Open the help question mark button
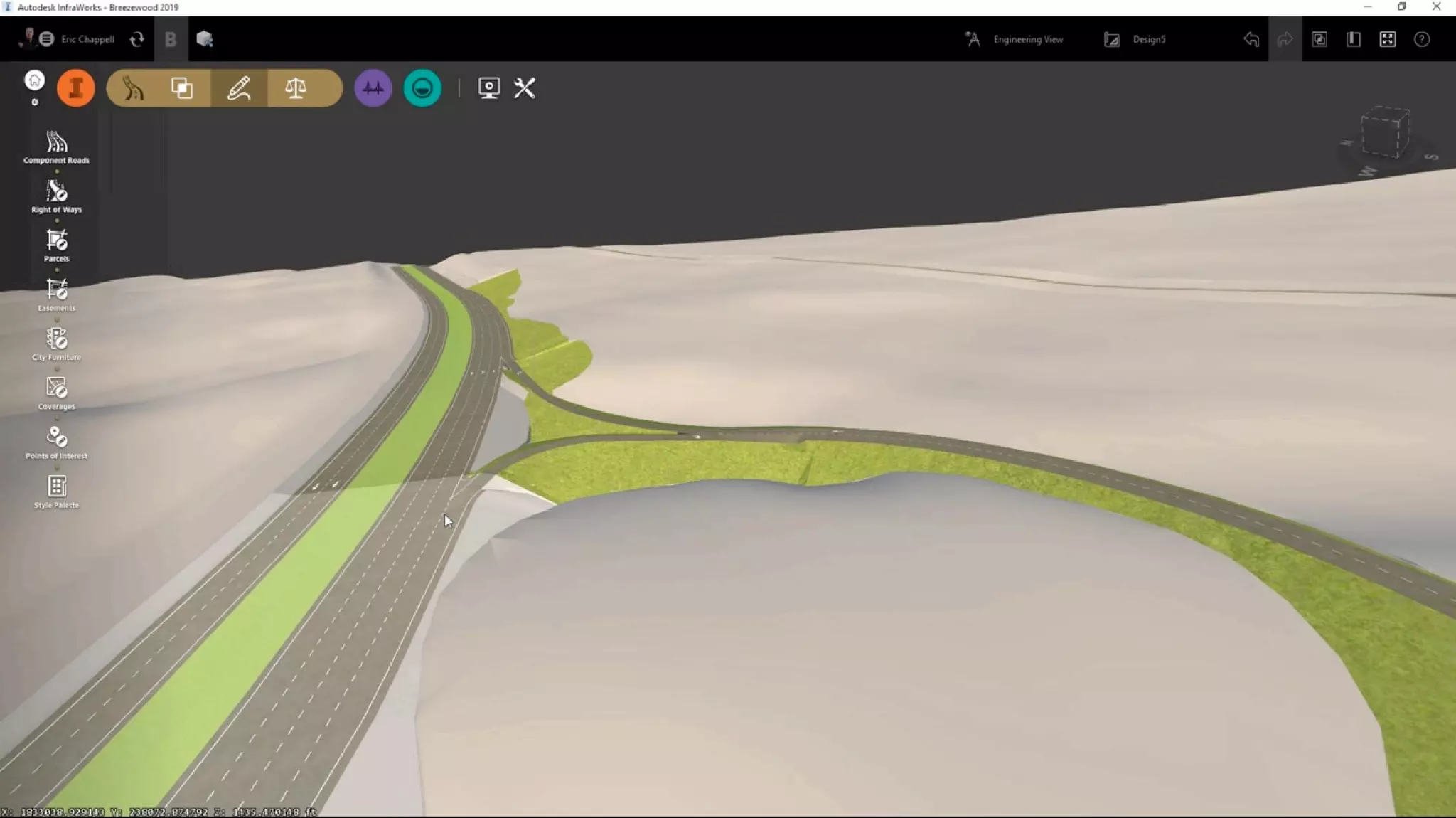The width and height of the screenshot is (1456, 818). click(1421, 39)
